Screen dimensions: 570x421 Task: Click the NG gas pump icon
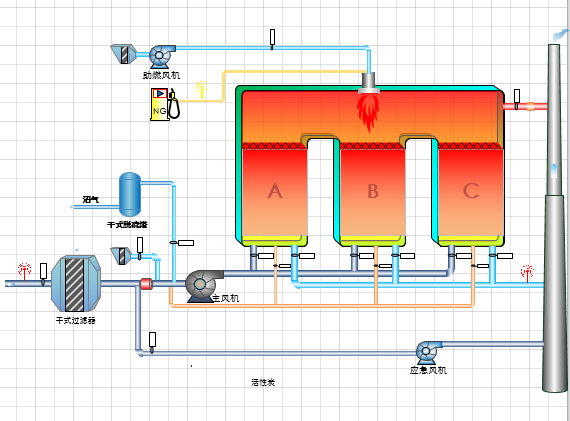coord(165,104)
